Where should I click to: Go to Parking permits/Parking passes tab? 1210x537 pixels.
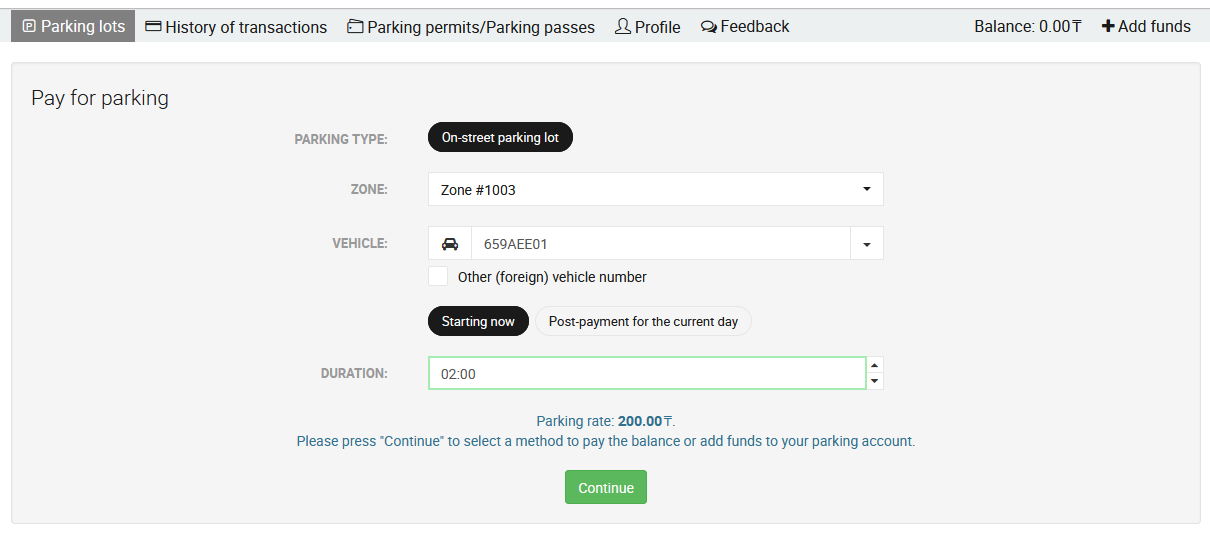point(480,27)
